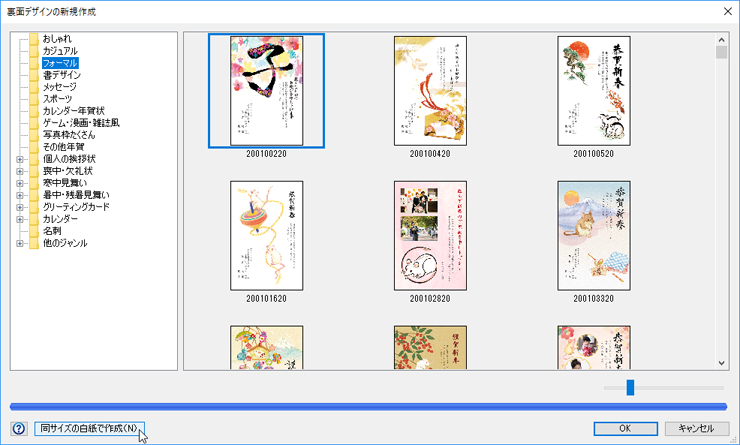
Task: Click the OK button
Action: click(624, 428)
